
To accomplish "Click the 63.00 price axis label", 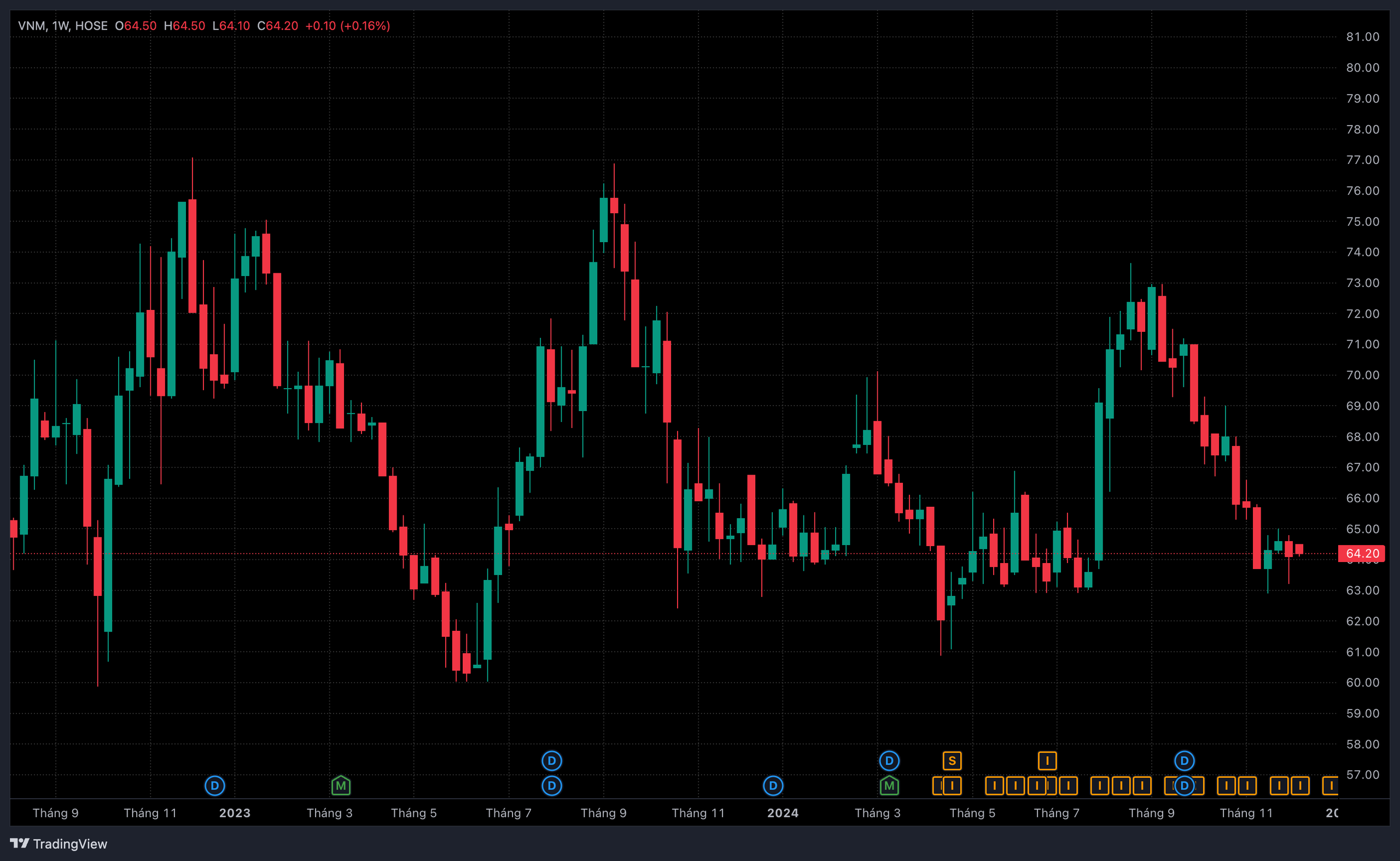I will pyautogui.click(x=1362, y=590).
